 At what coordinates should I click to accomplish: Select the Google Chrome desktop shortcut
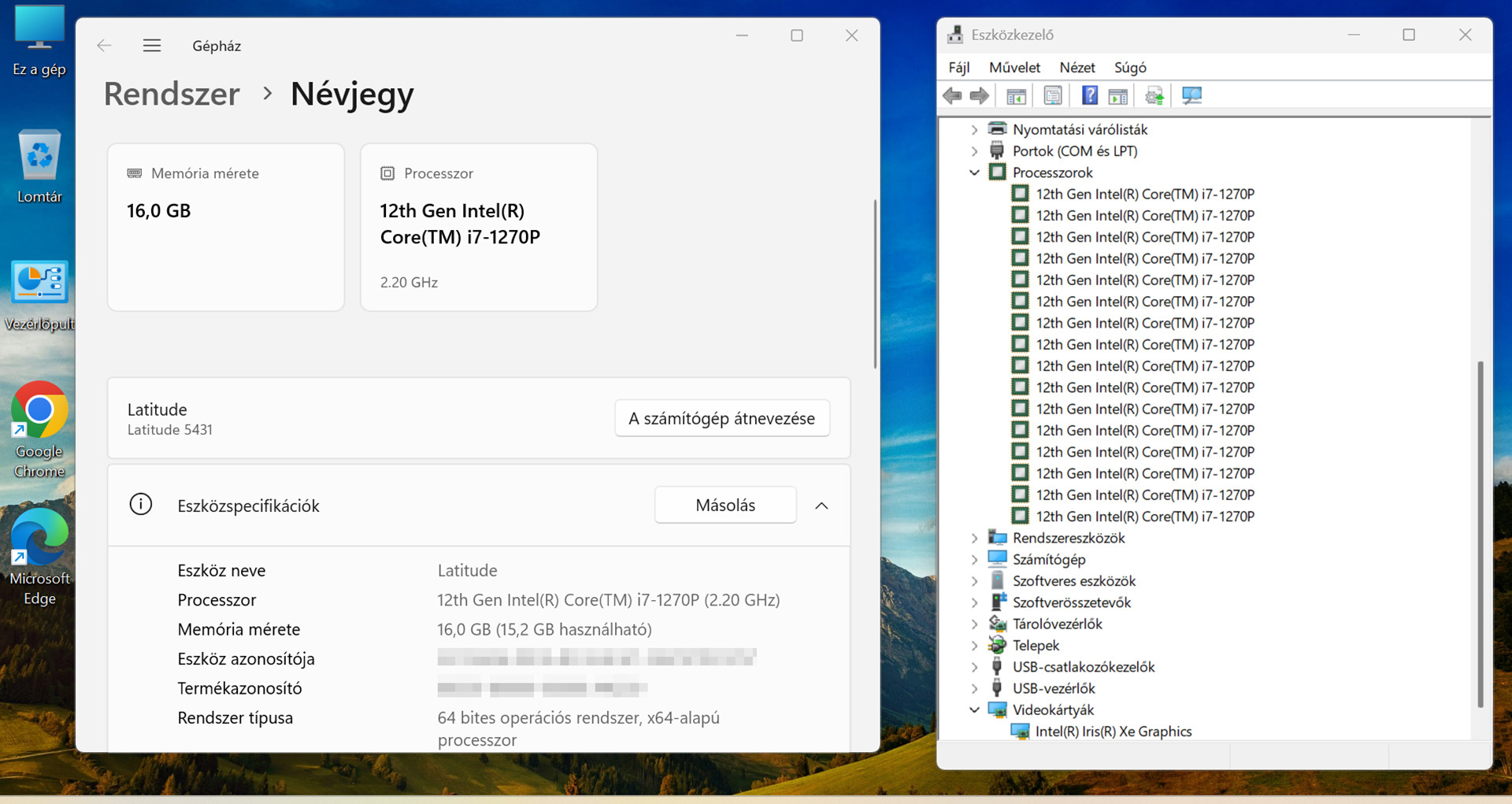[39, 430]
